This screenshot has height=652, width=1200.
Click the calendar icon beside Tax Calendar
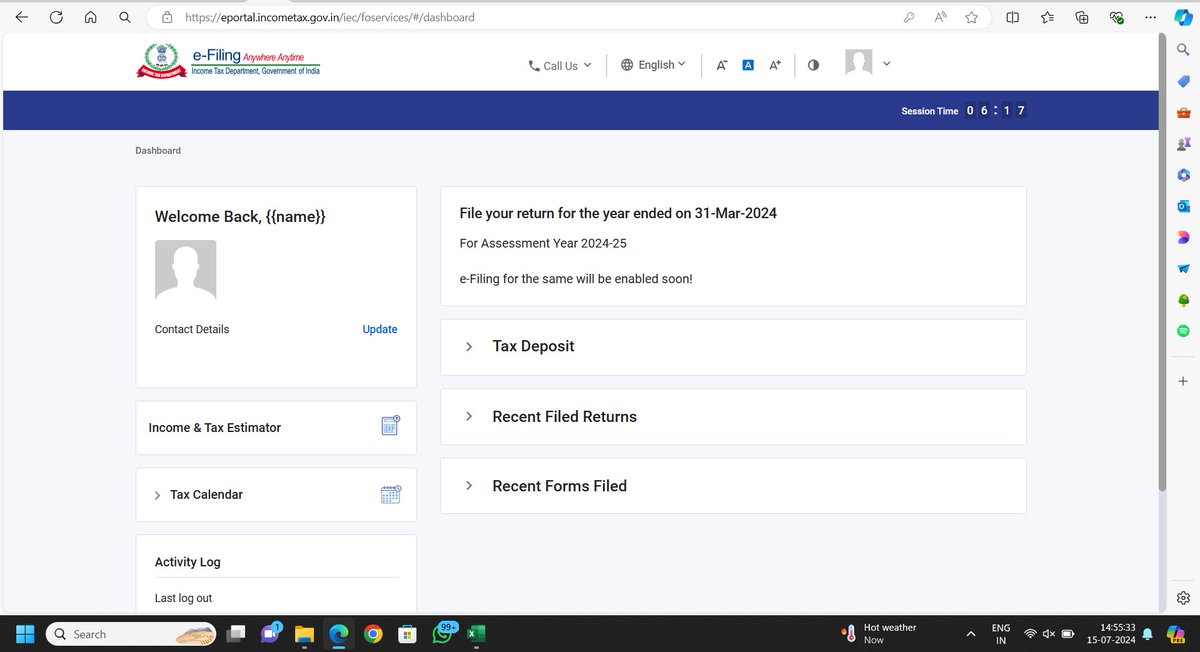(391, 493)
